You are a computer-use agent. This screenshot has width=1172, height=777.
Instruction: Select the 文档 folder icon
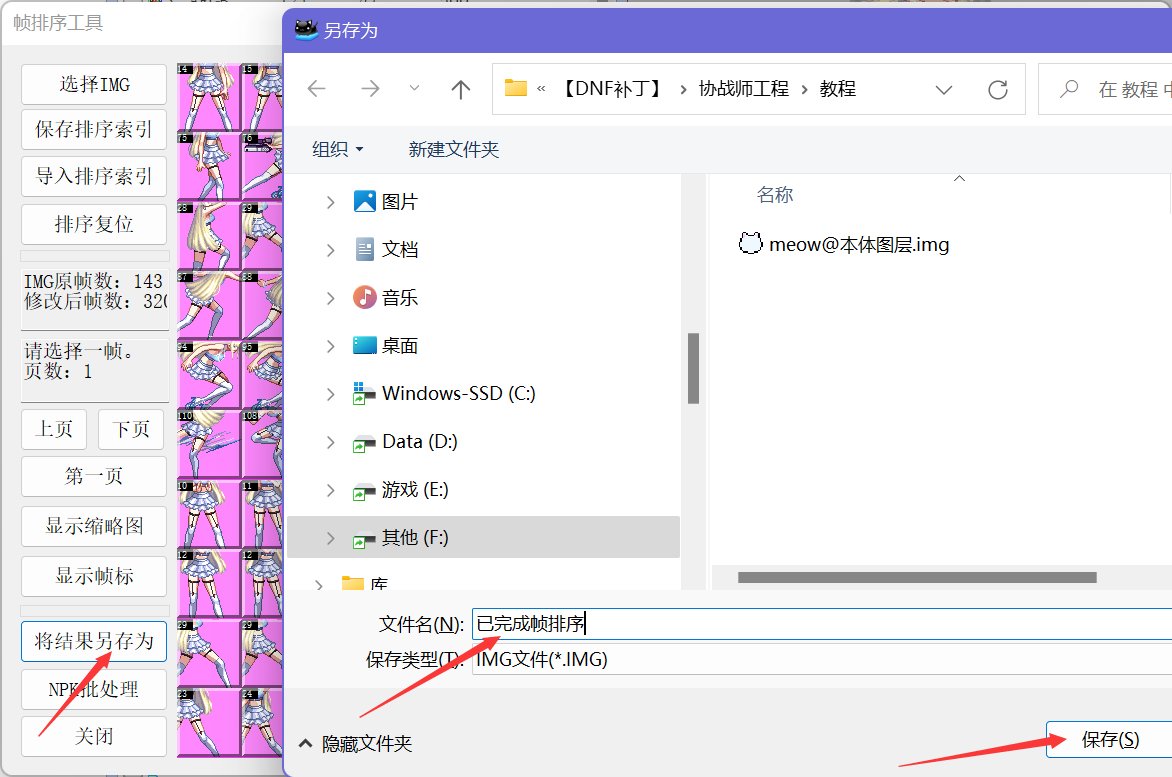point(364,249)
